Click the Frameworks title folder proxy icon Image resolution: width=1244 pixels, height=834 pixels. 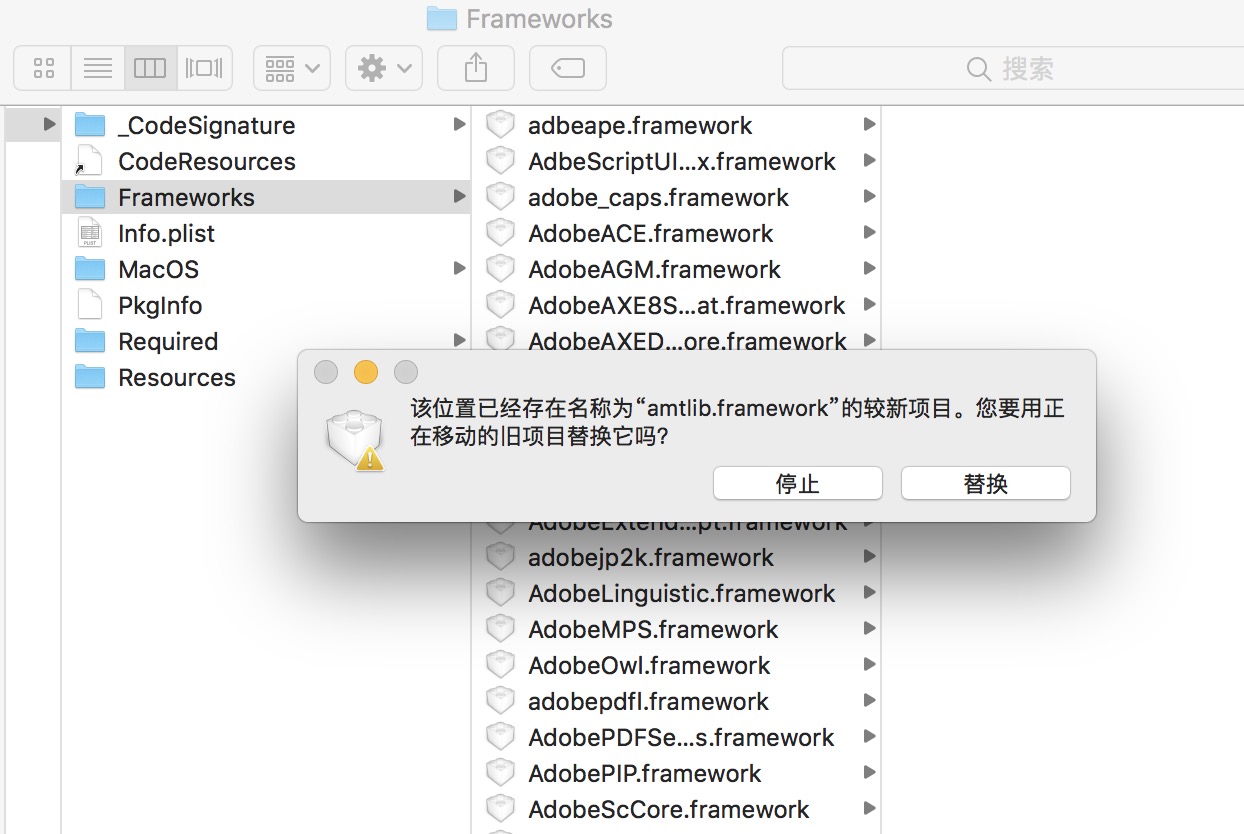click(441, 18)
